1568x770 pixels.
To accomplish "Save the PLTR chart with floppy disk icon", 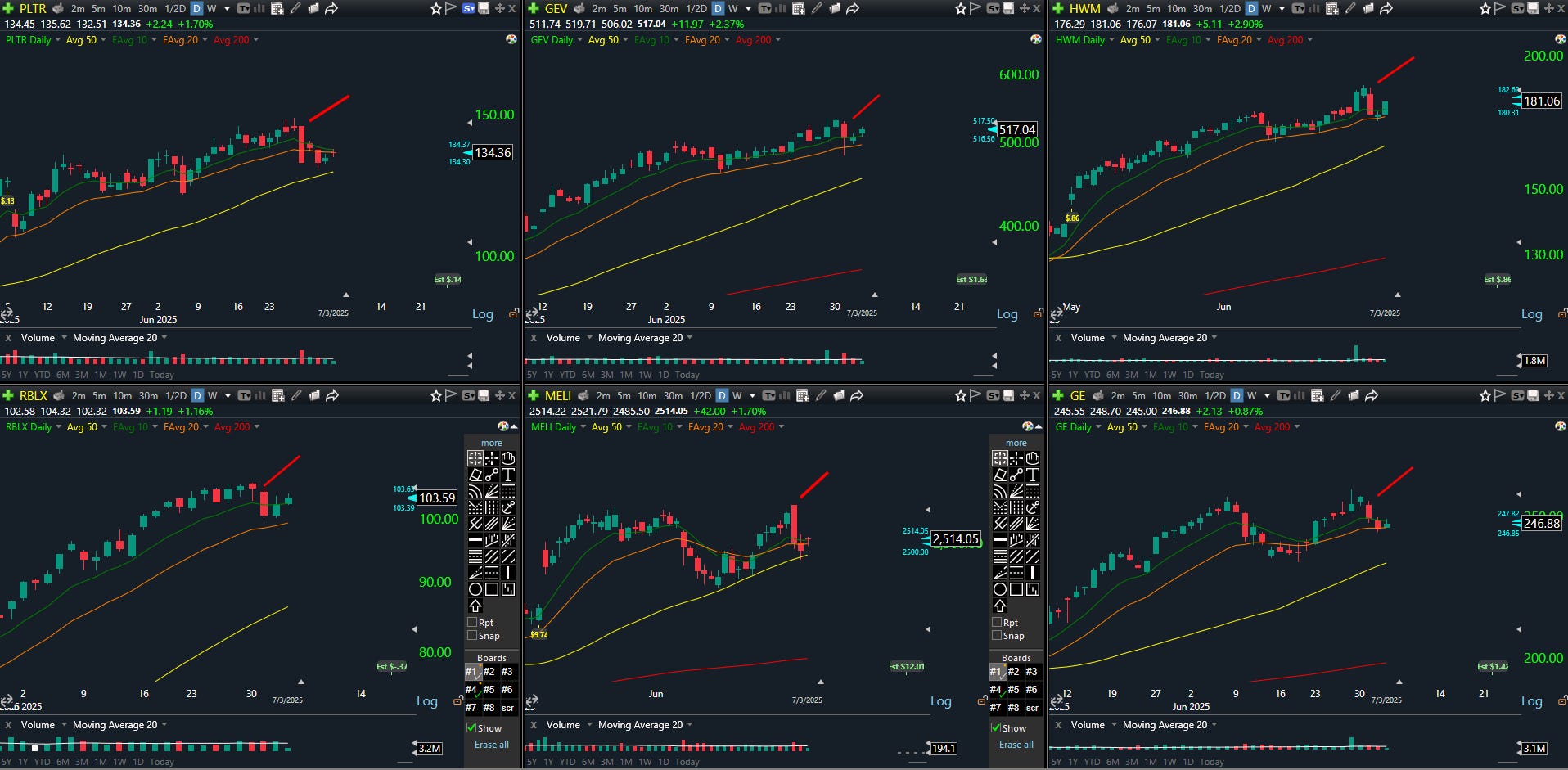I will point(484,8).
